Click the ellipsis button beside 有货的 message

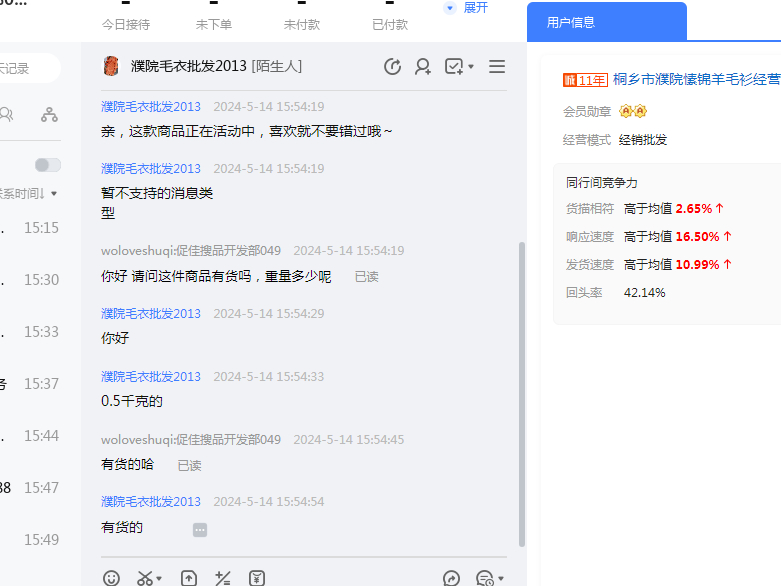[x=200, y=530]
